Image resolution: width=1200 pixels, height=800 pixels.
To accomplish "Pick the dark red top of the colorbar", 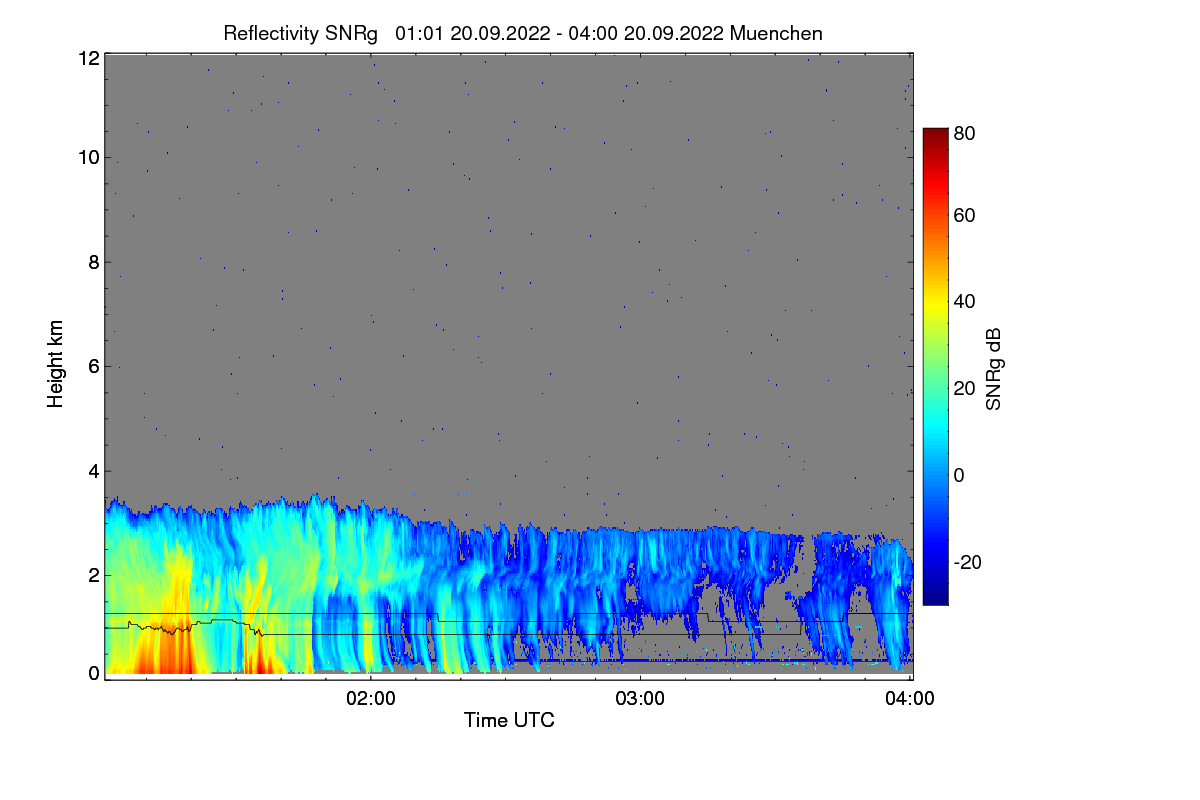I will (x=934, y=135).
